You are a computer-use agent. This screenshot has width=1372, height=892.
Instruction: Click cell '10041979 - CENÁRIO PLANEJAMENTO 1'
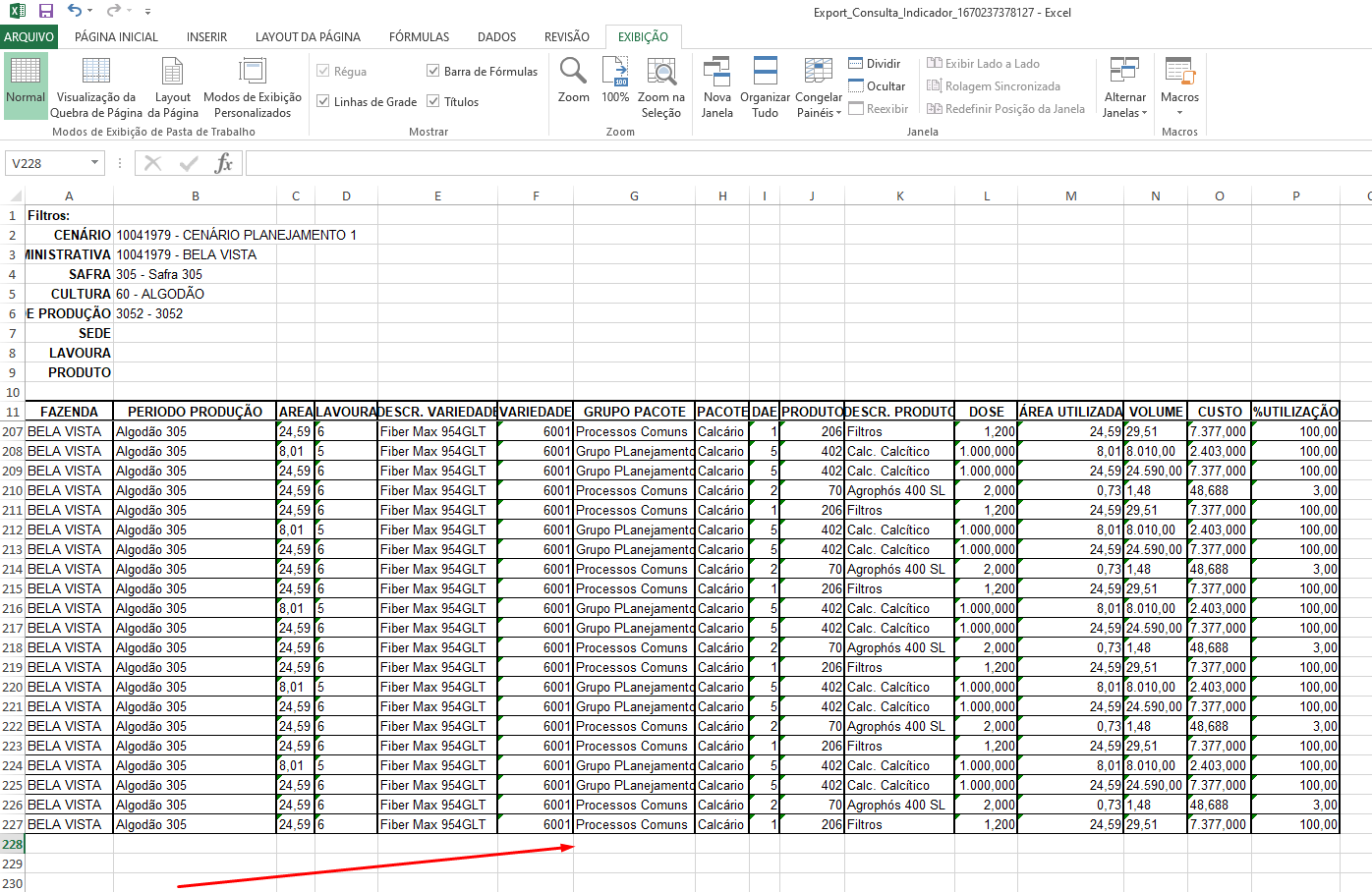click(236, 235)
